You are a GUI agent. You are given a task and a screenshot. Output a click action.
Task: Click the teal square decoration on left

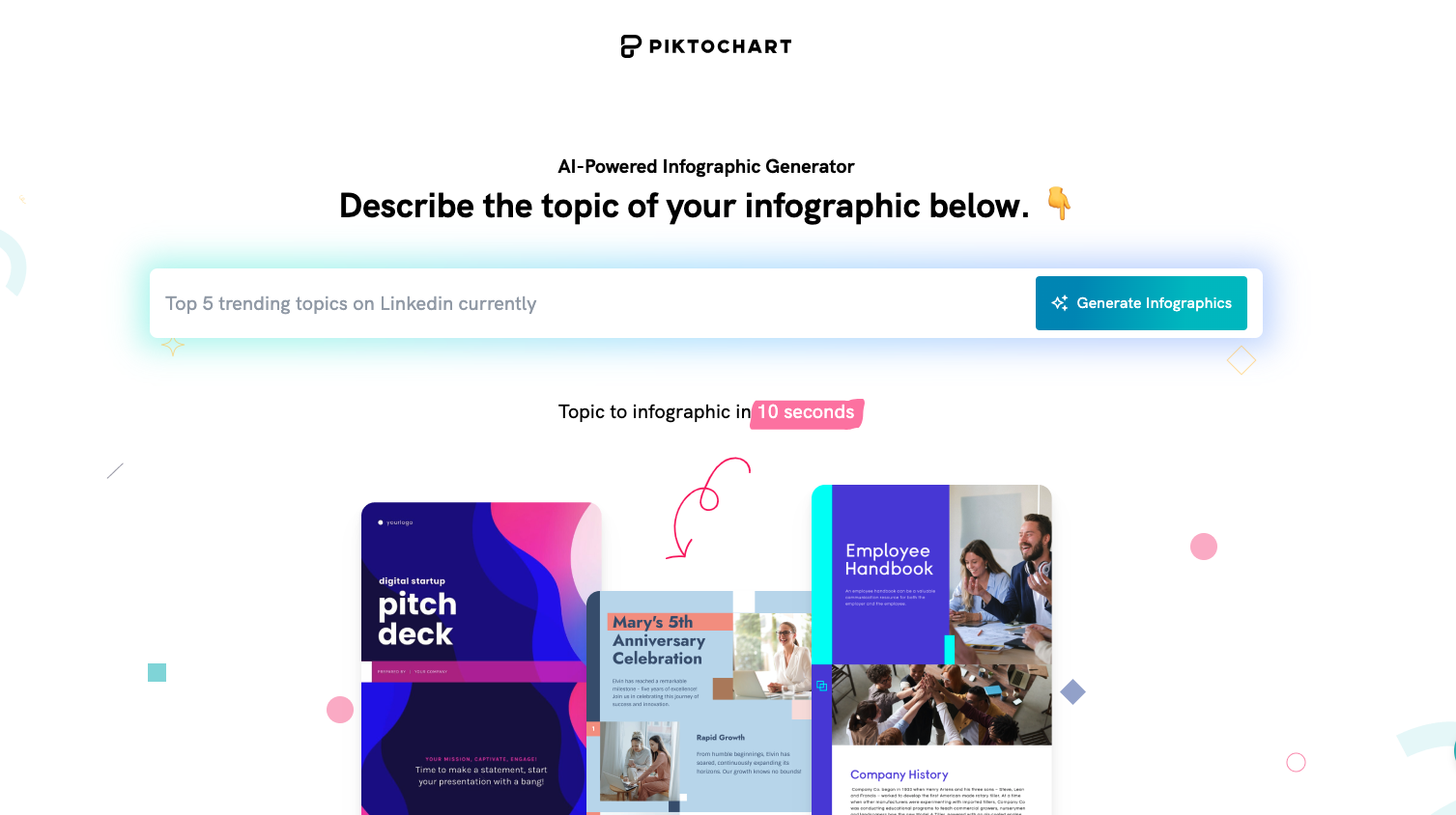[157, 672]
